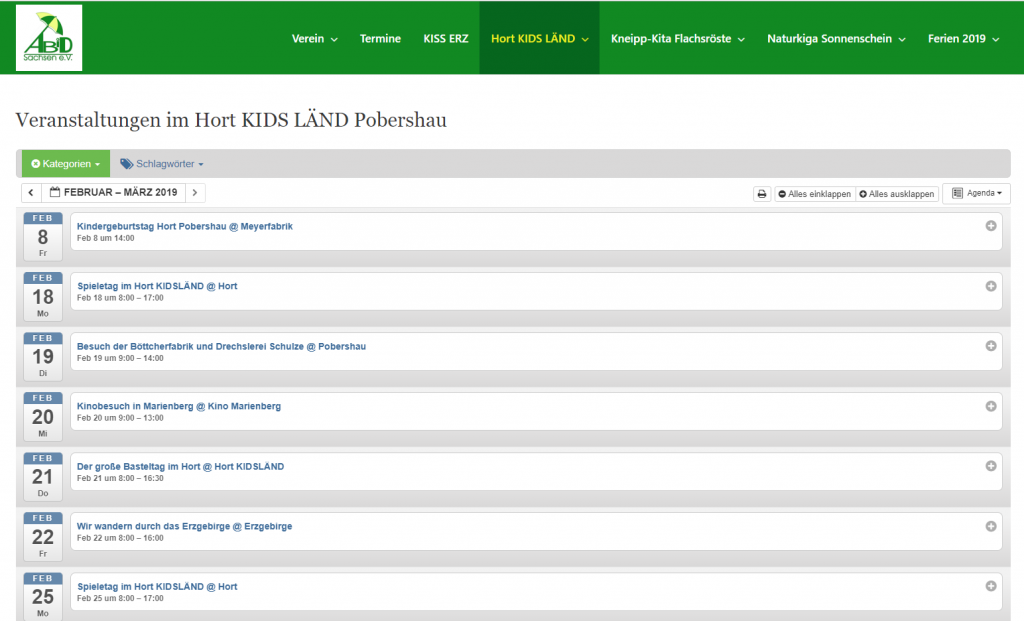This screenshot has height=621, width=1024.
Task: Go to next month with right arrow
Action: [195, 193]
